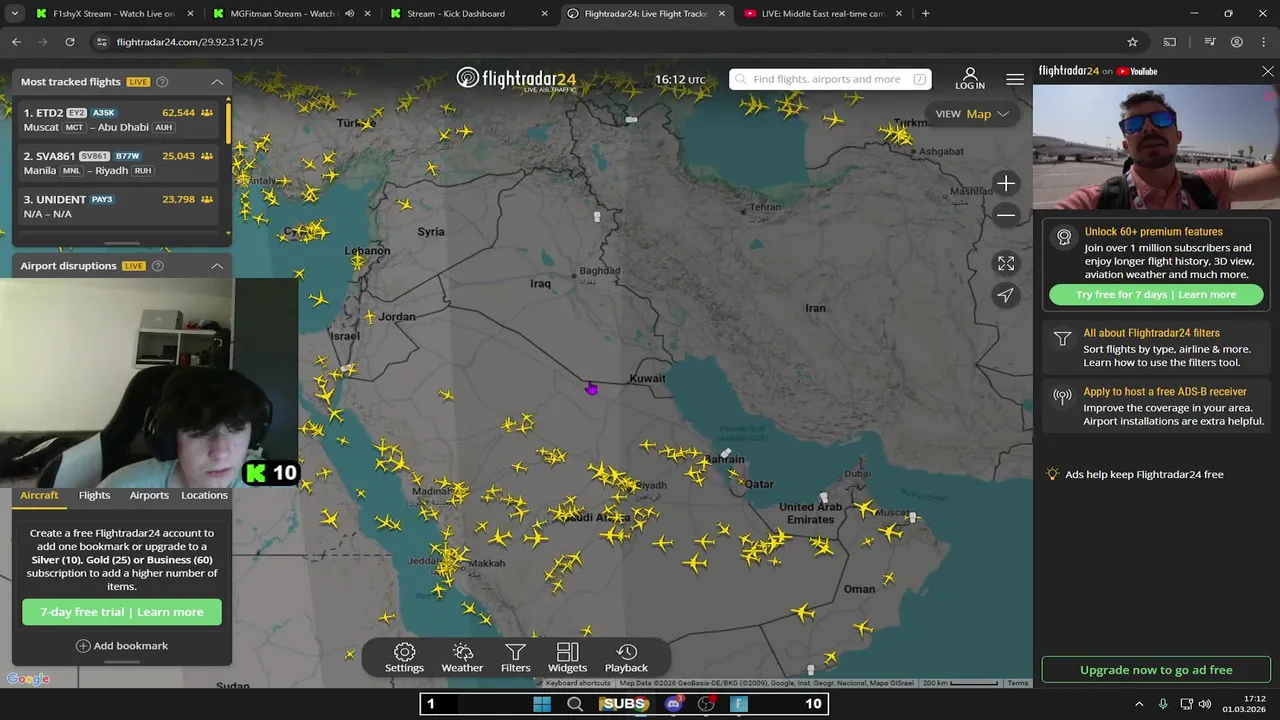Switch to the Aircraft bookmarks tab
Viewport: 1280px width, 720px height.
40,495
